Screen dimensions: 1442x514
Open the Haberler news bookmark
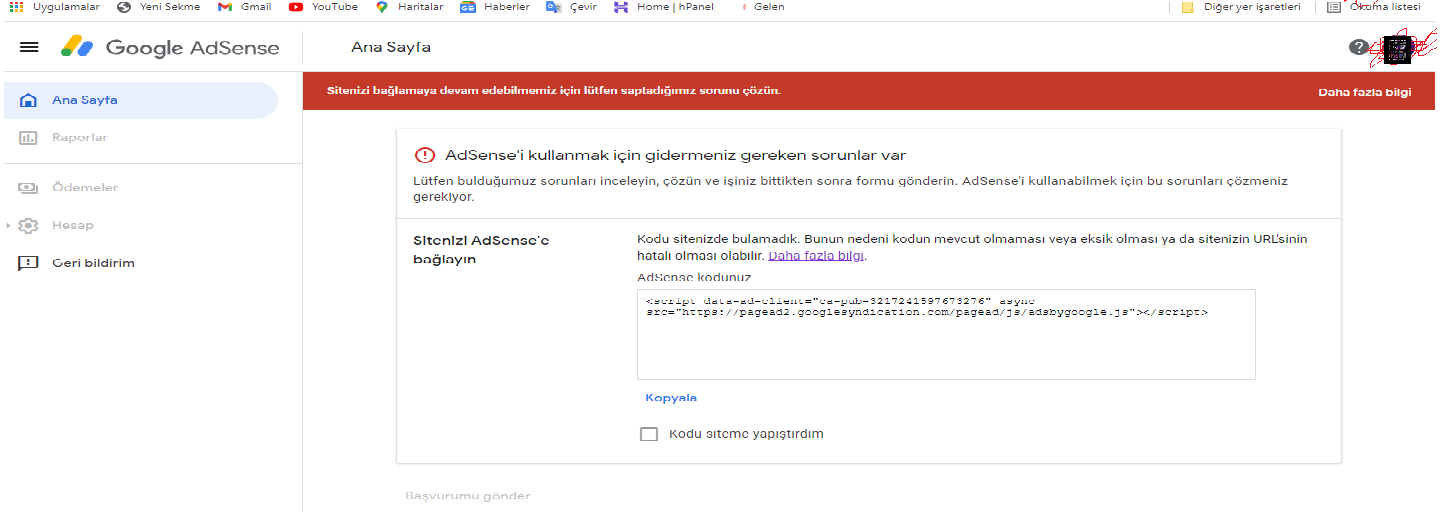[495, 6]
